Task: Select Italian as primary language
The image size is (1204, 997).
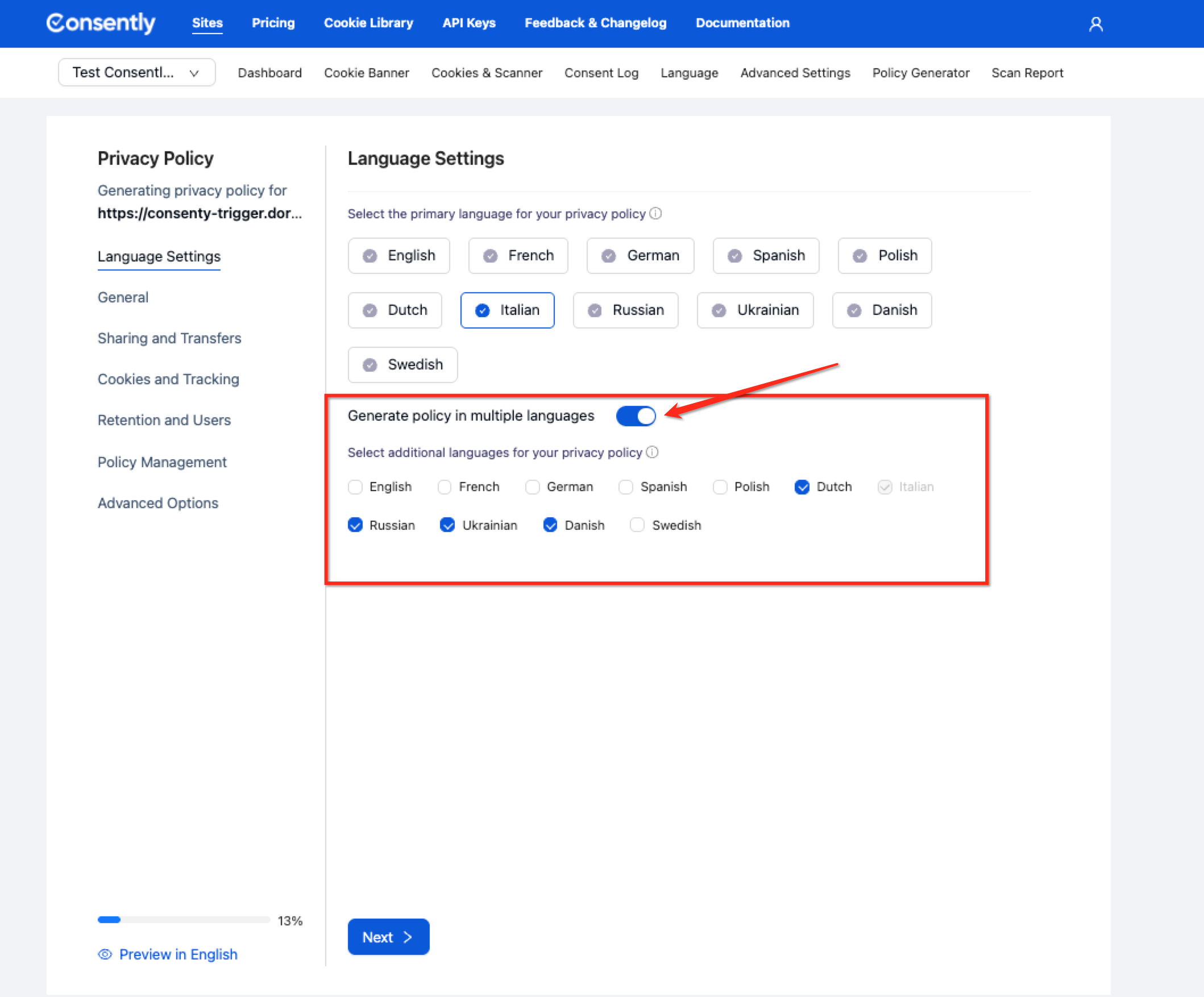Action: (508, 310)
